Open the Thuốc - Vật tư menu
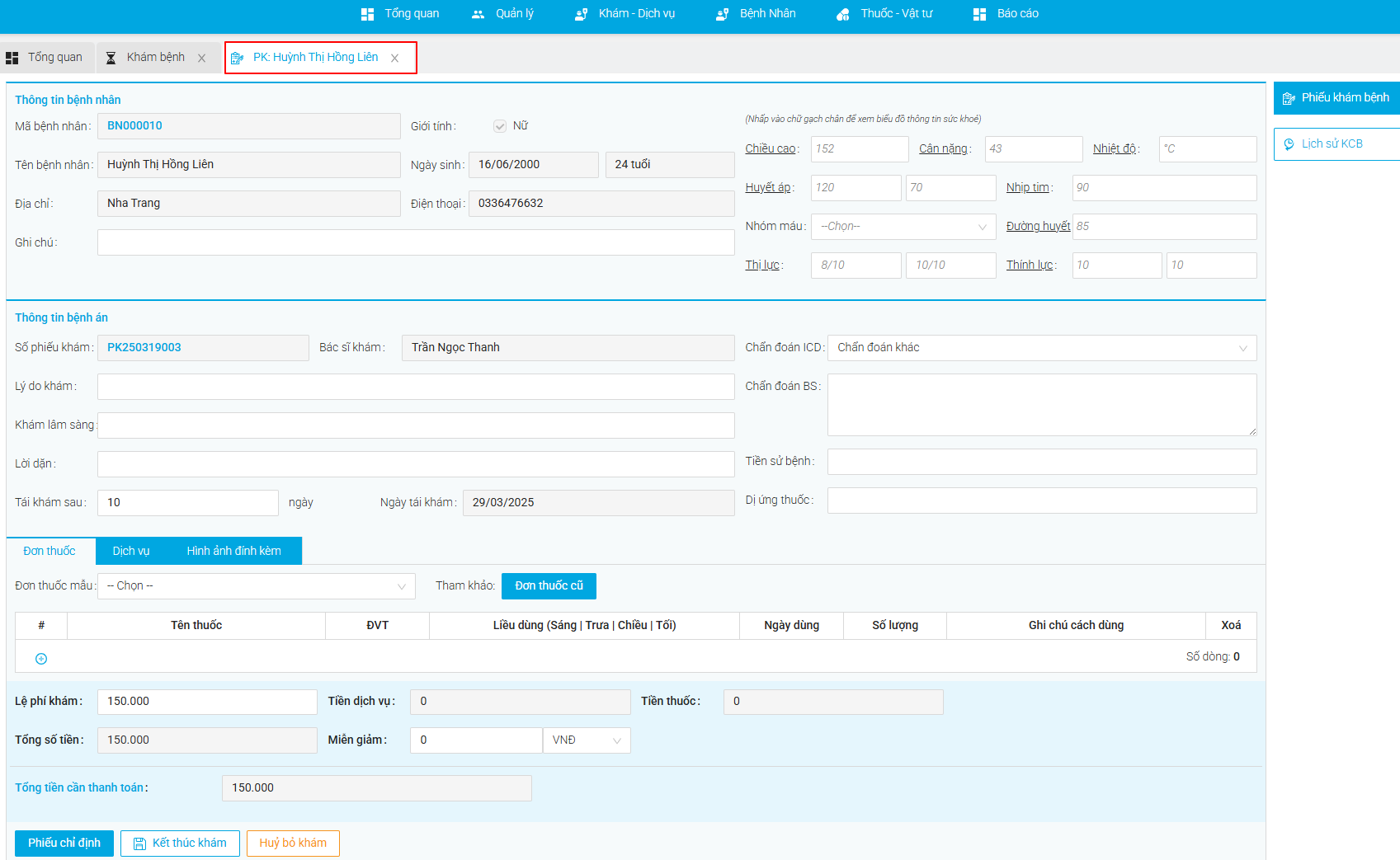Screen dimensions: 1400x860 point(884,14)
